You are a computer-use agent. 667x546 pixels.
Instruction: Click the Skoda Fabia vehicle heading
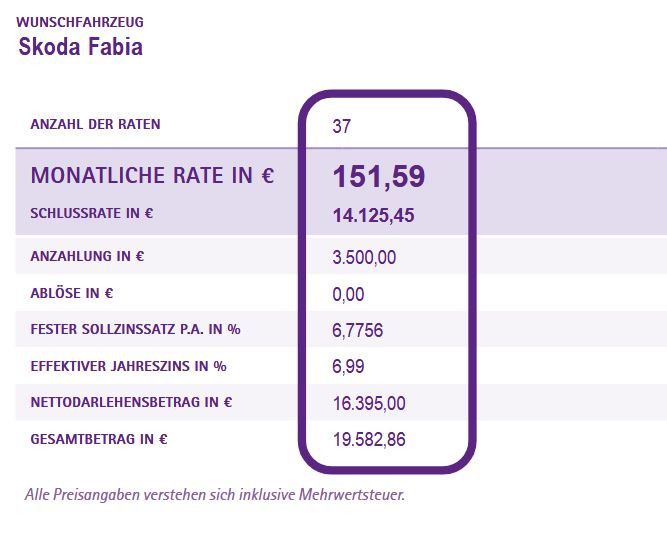coord(80,47)
